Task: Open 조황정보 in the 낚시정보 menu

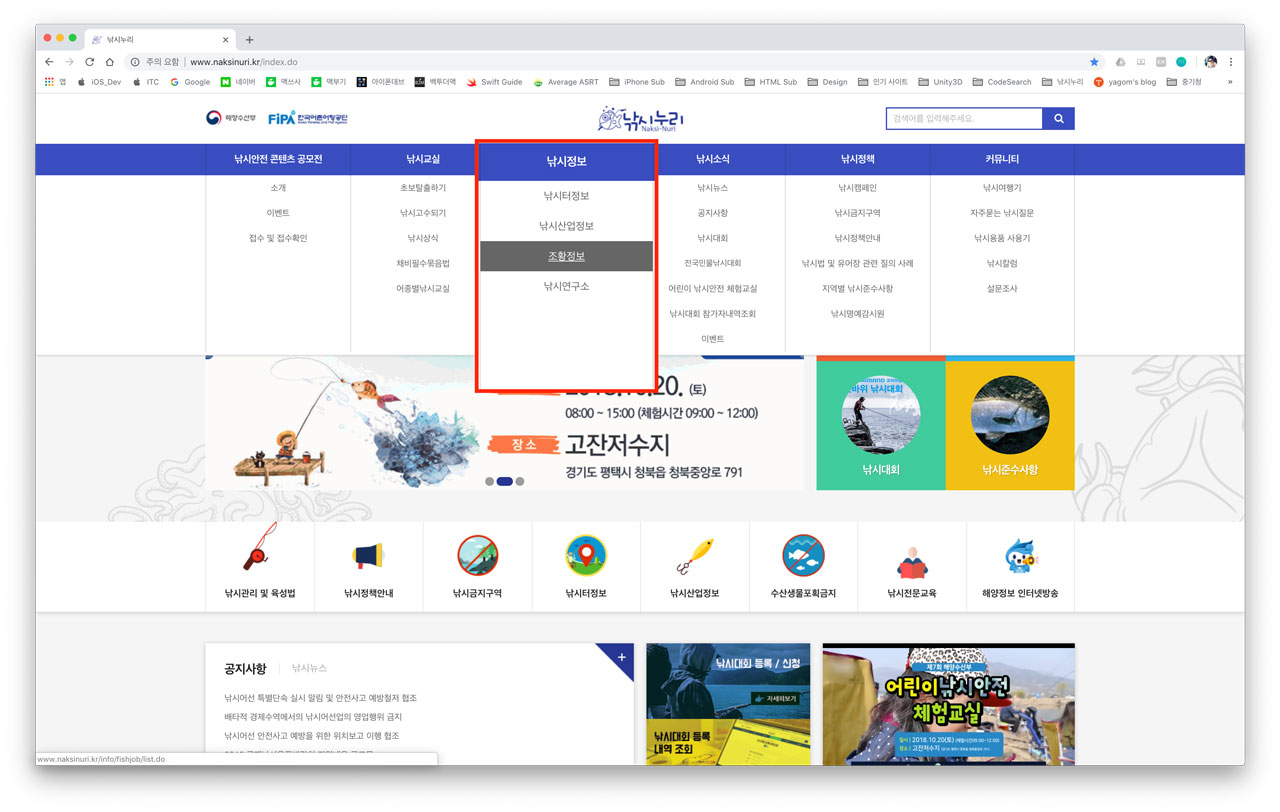Action: tap(566, 256)
